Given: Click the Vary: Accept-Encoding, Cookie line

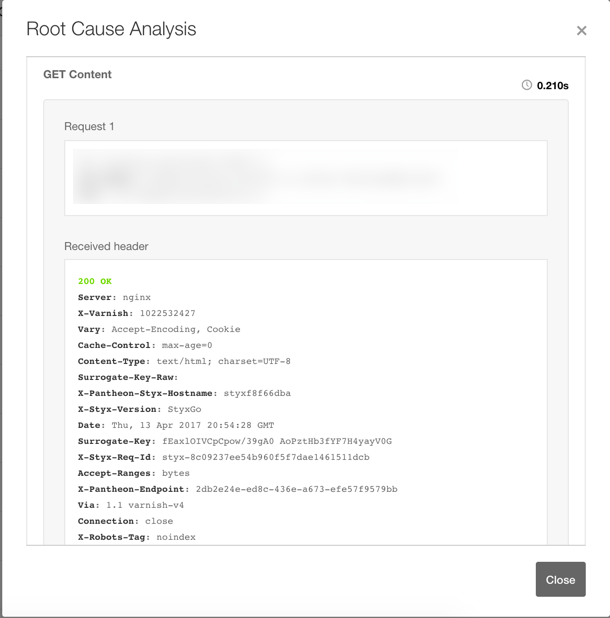Looking at the screenshot, I should (x=159, y=329).
